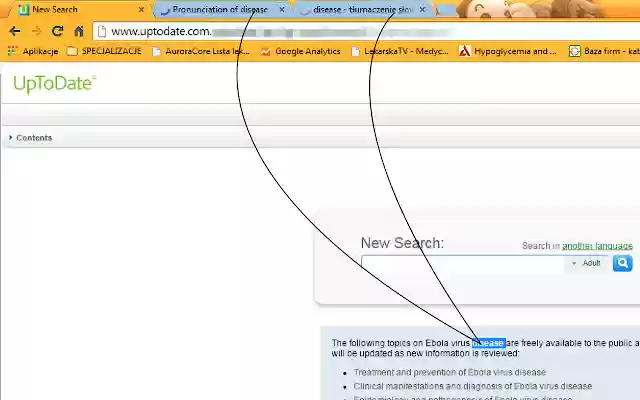Click the New Search: heading text
Screen dimensions: 640x400
402,243
